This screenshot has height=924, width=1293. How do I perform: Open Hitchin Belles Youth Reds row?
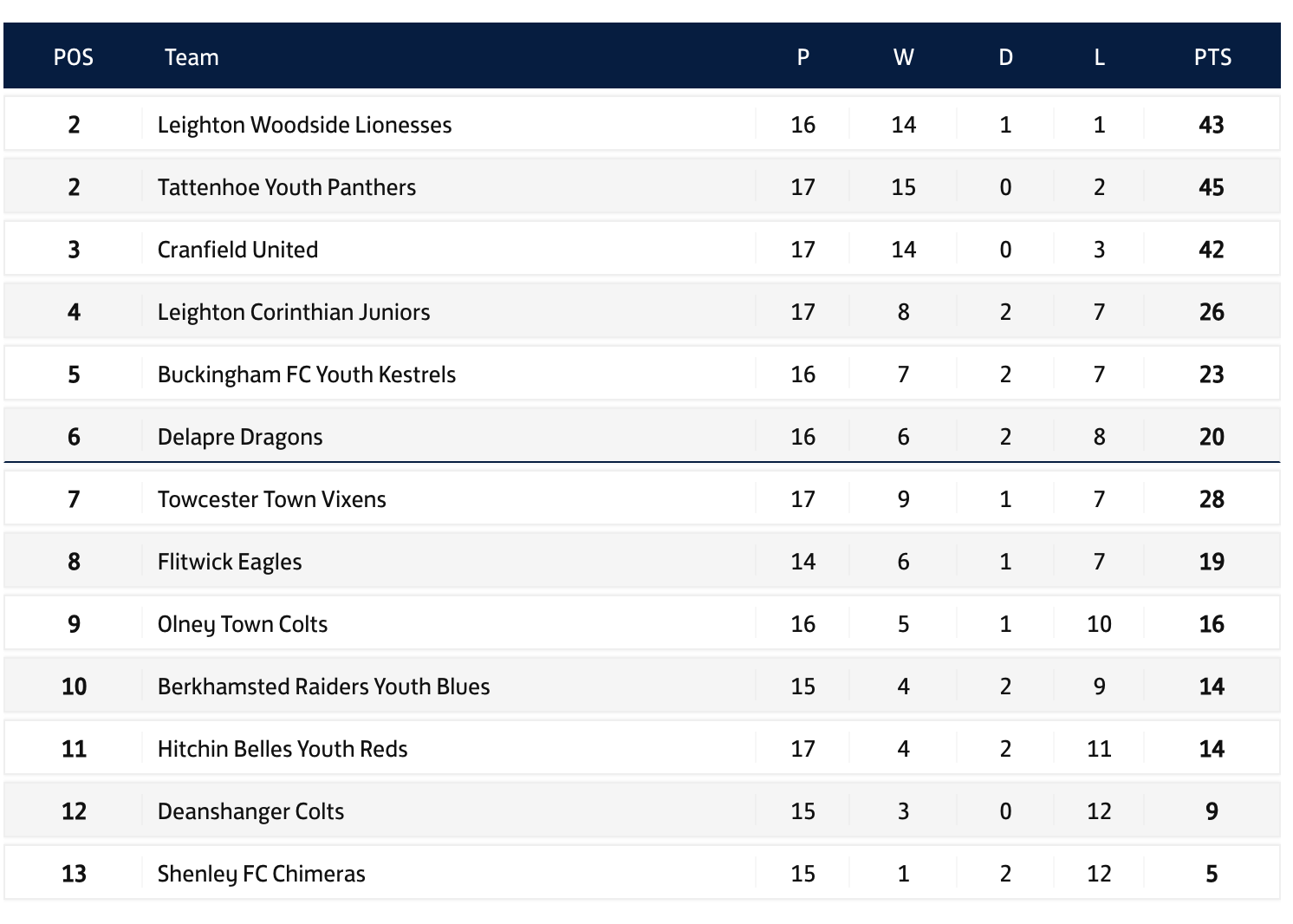point(642,749)
